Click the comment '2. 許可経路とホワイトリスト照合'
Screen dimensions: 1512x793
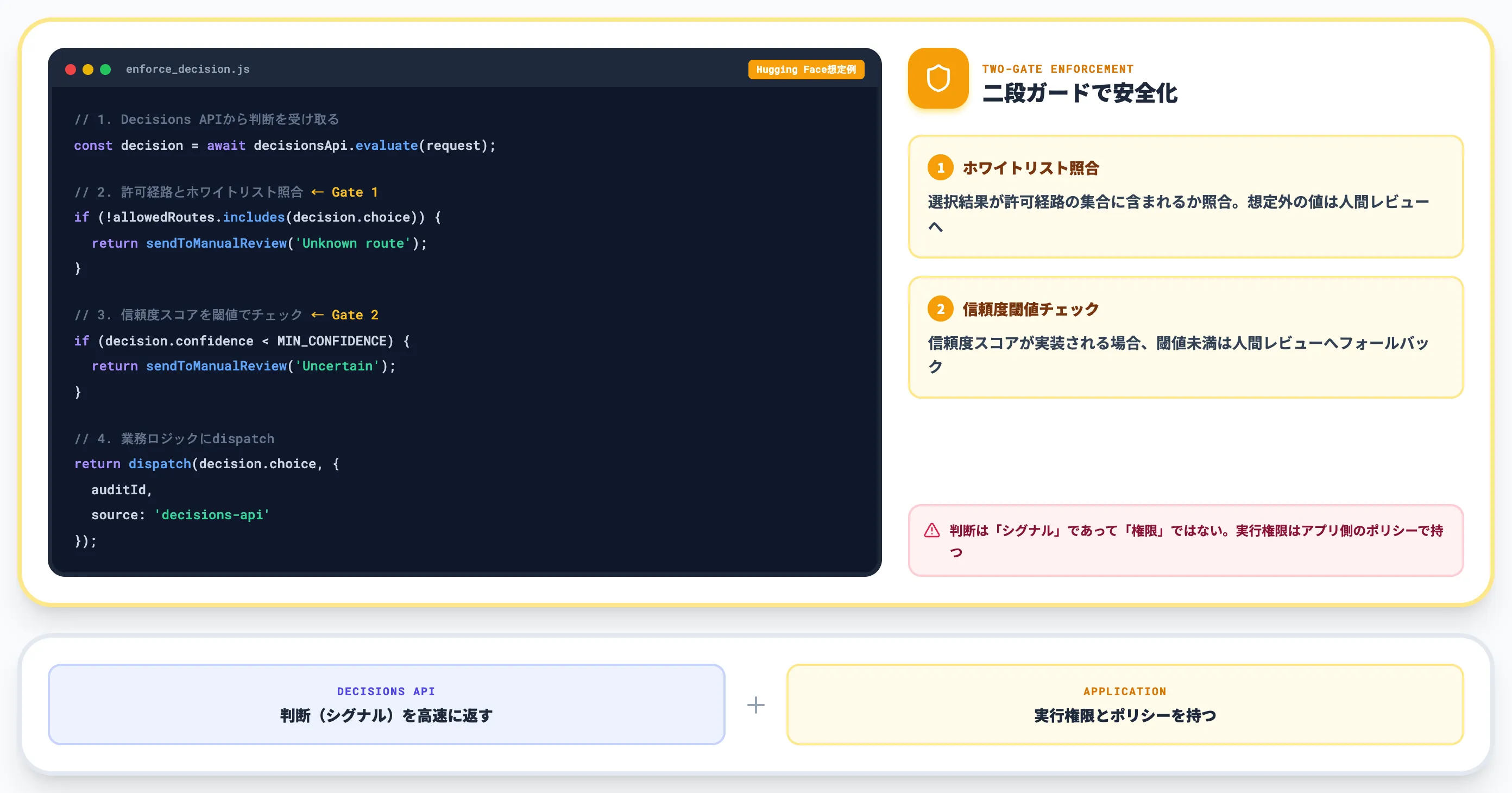pos(188,192)
